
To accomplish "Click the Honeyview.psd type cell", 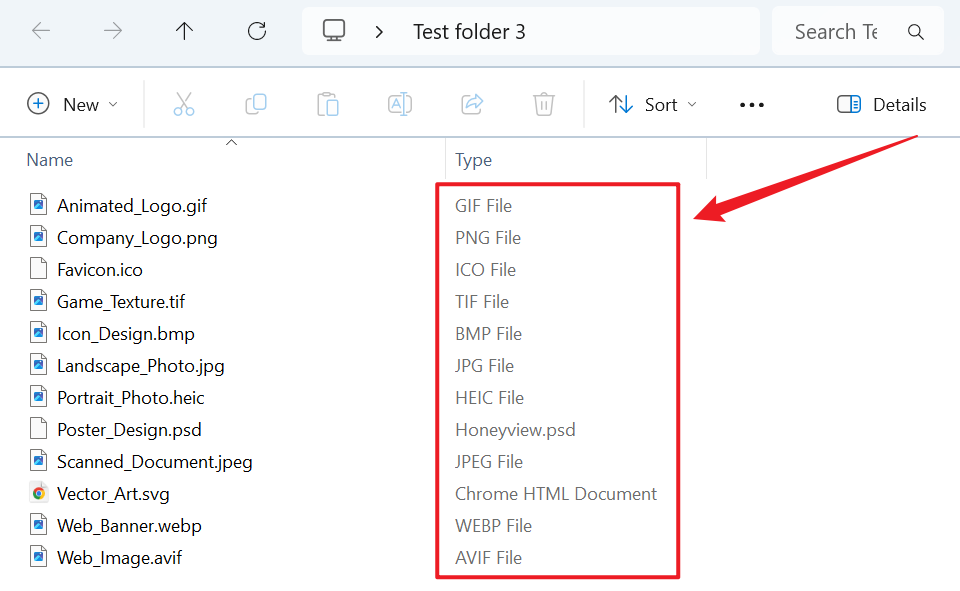I will click(516, 430).
